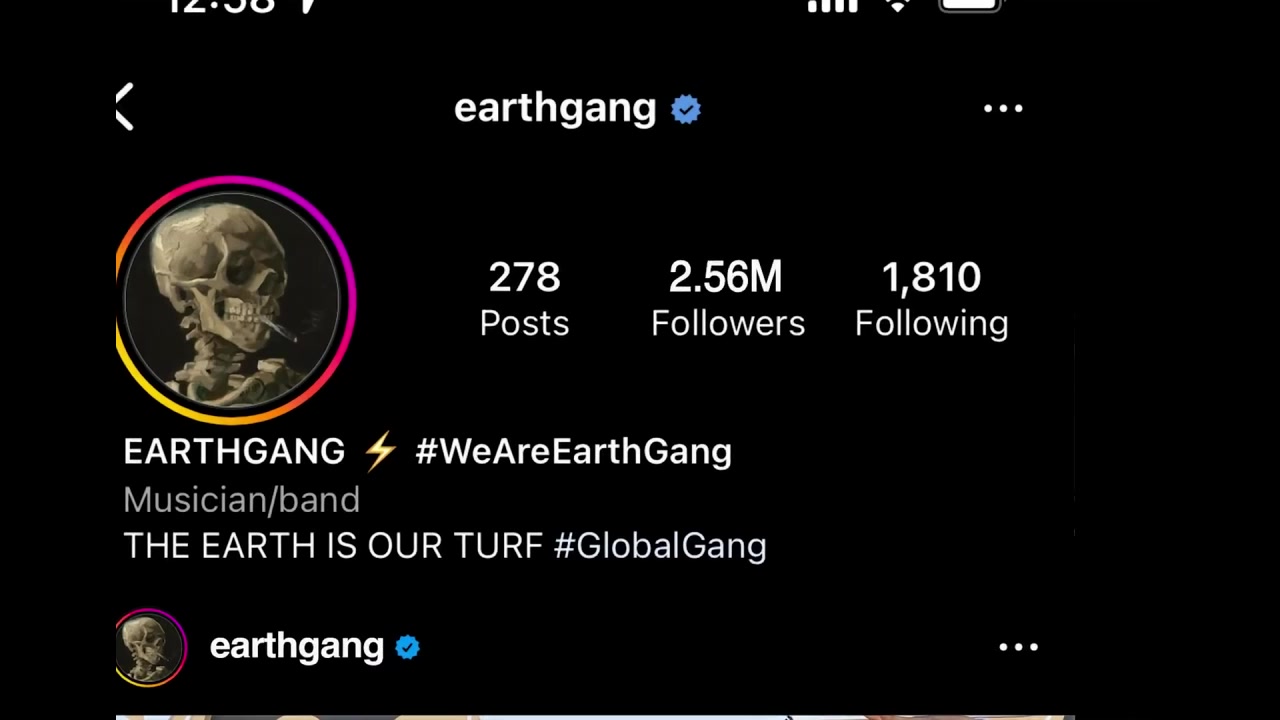Tap the back arrow icon
Image resolution: width=1280 pixels, height=720 pixels.
(125, 108)
